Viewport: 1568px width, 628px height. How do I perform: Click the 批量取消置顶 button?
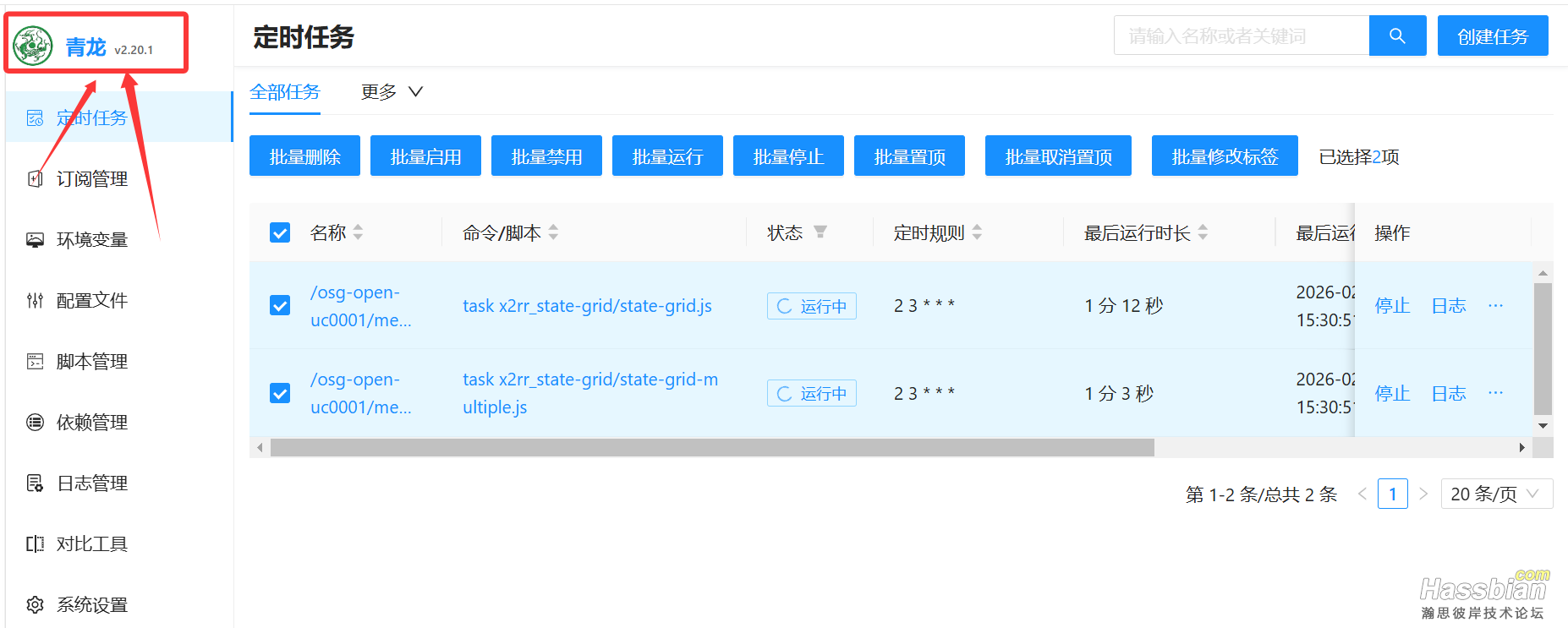coord(1058,156)
